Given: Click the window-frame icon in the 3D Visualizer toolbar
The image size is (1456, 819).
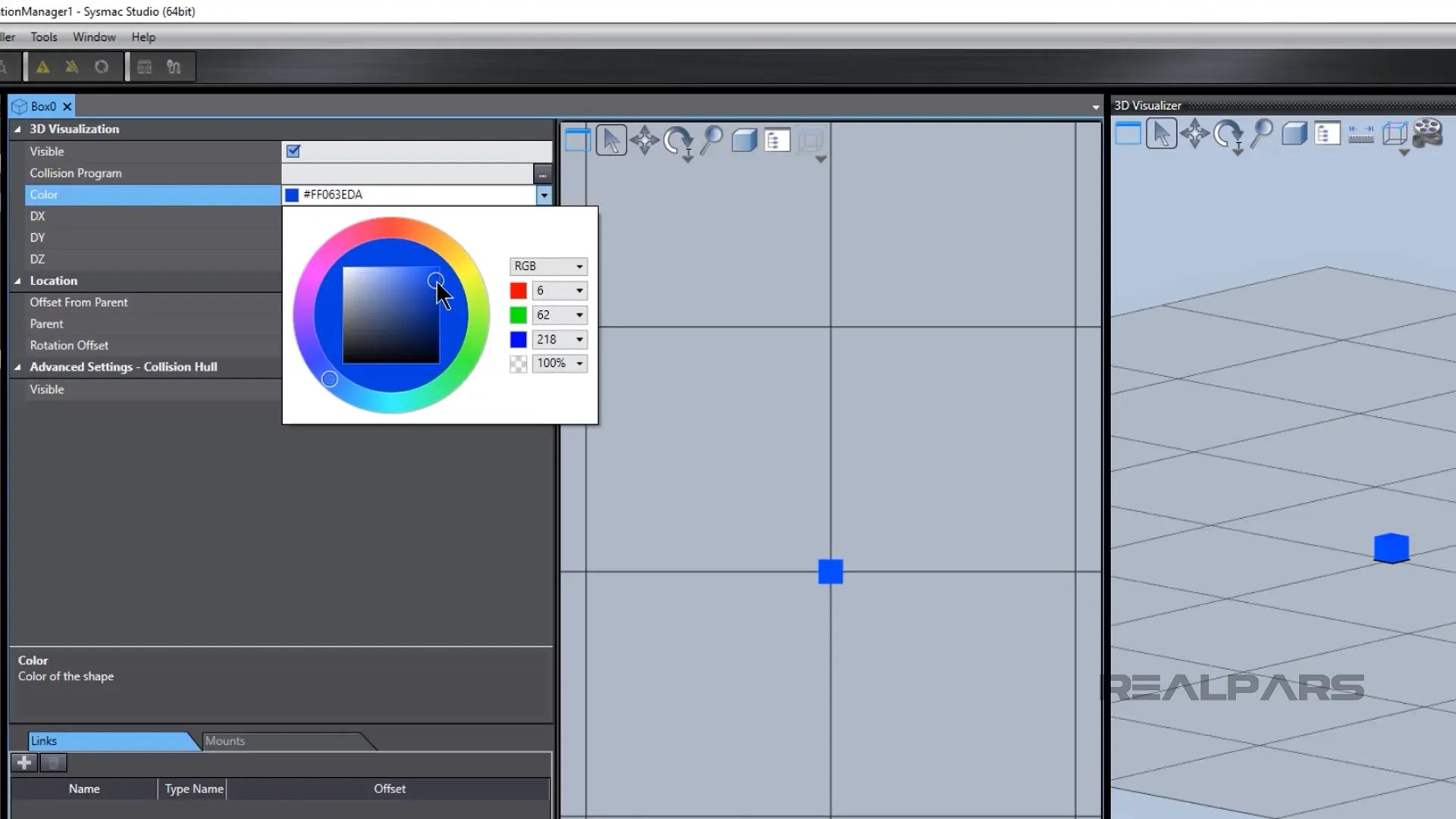Looking at the screenshot, I should click(1128, 134).
